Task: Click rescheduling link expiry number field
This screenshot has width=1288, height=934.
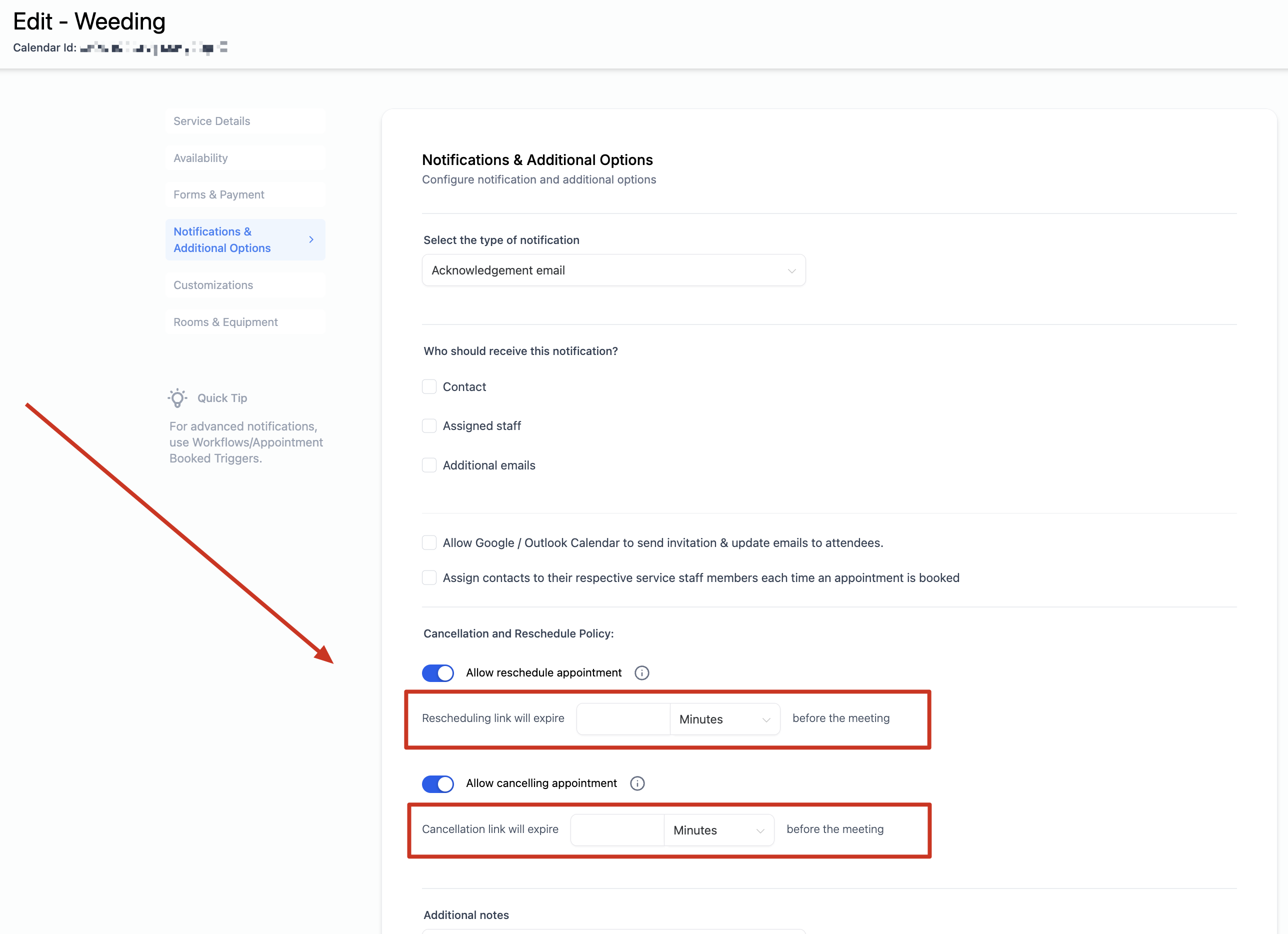Action: 623,719
